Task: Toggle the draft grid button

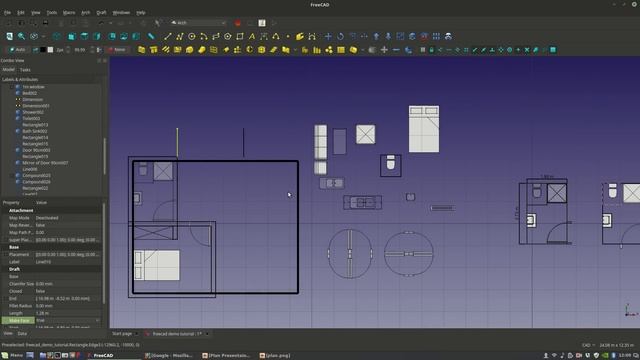Action: [423, 50]
